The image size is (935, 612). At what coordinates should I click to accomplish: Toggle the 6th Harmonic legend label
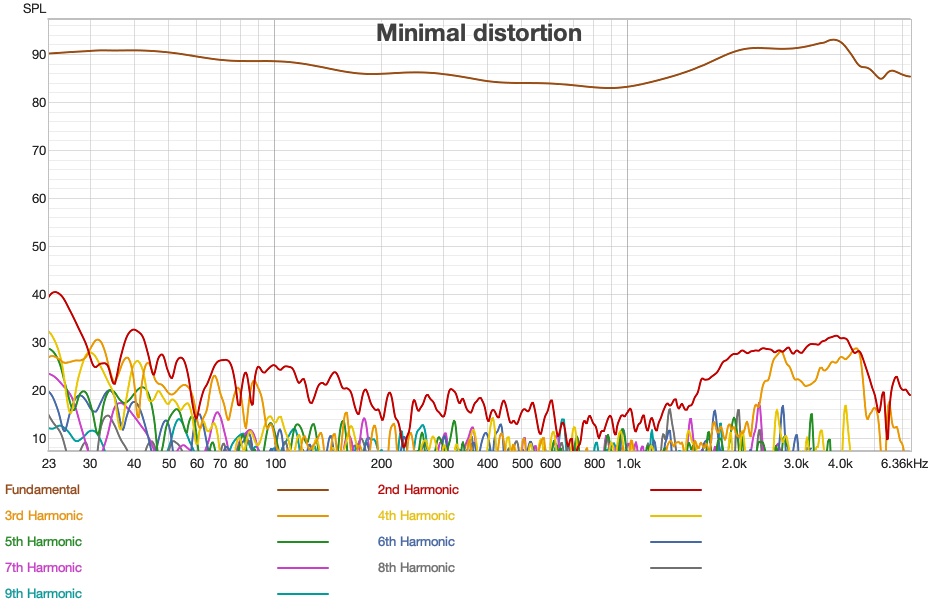(415, 541)
